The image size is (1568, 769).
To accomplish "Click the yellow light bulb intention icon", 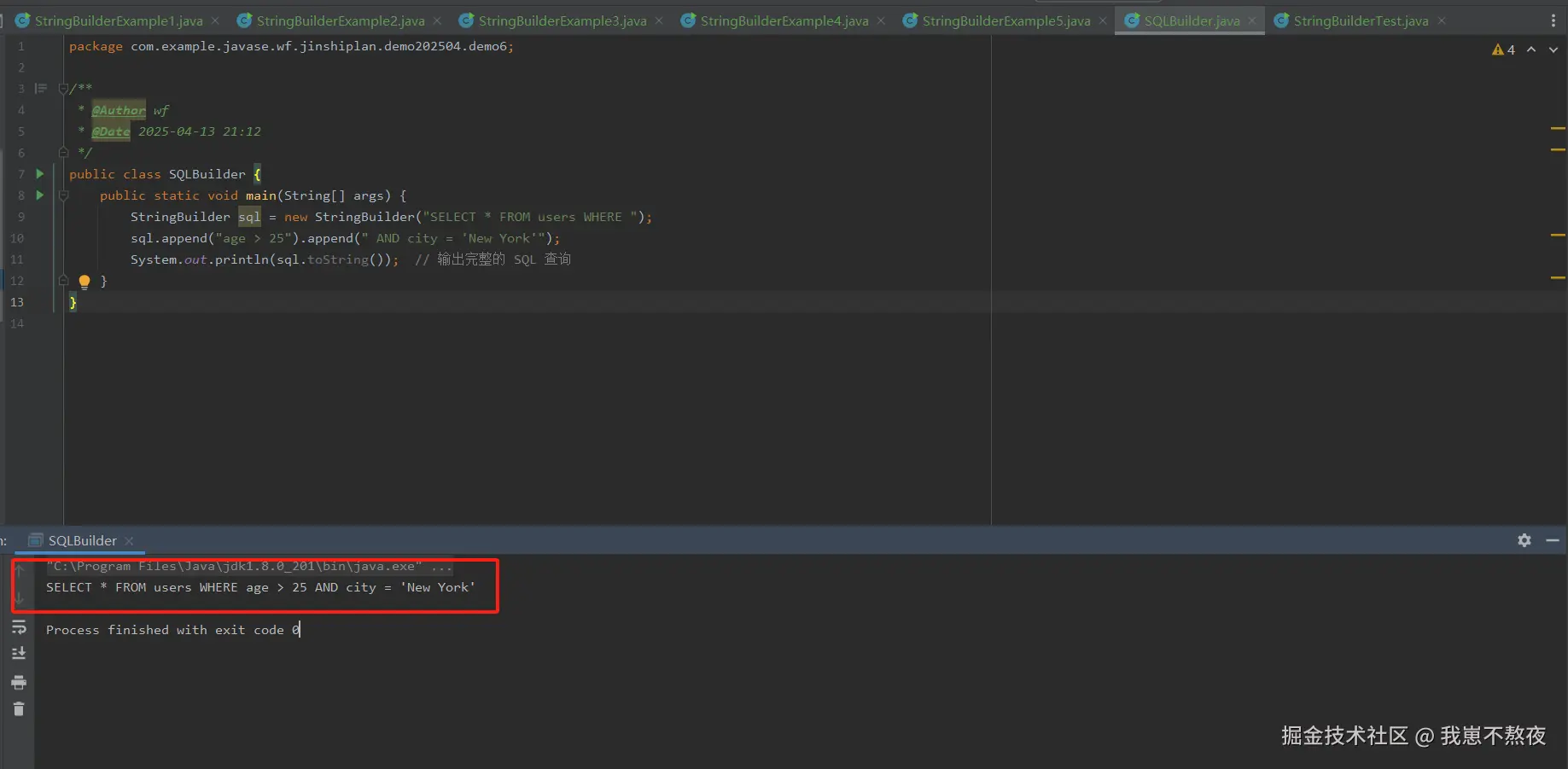I will [x=85, y=282].
